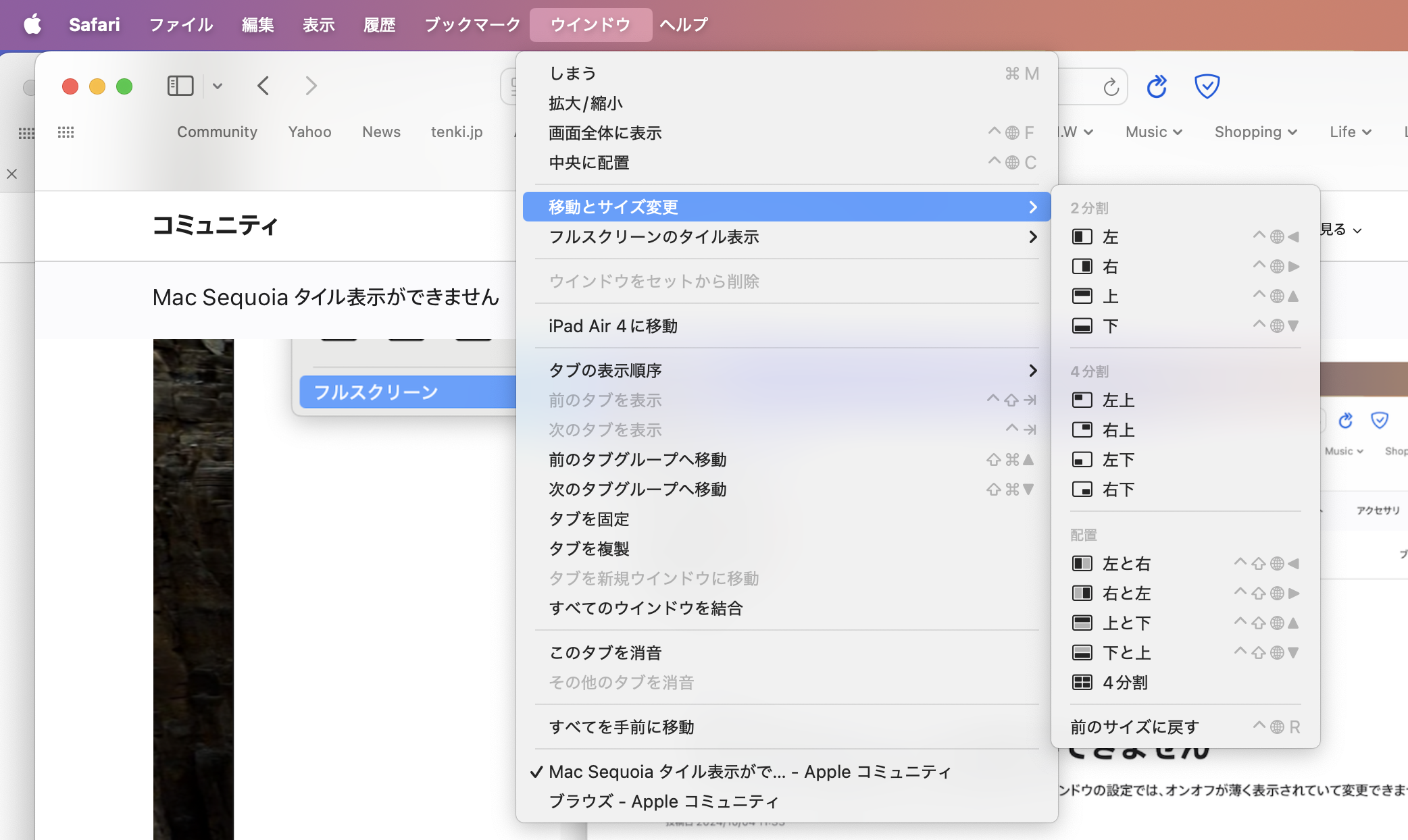
Task: Select iPad Air 4 に移動 menu item
Action: [x=613, y=326]
